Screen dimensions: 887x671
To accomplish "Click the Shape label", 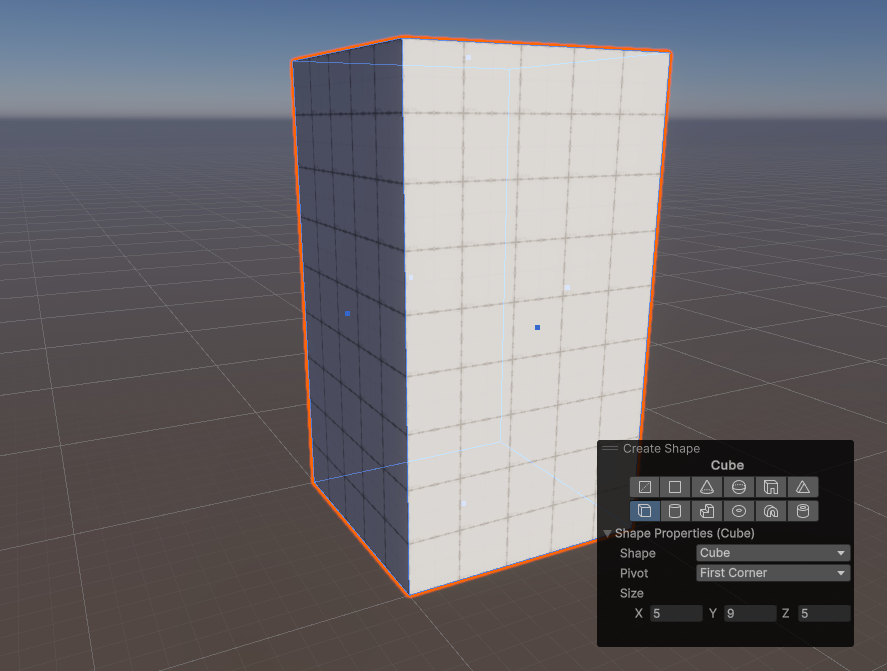I will click(638, 553).
